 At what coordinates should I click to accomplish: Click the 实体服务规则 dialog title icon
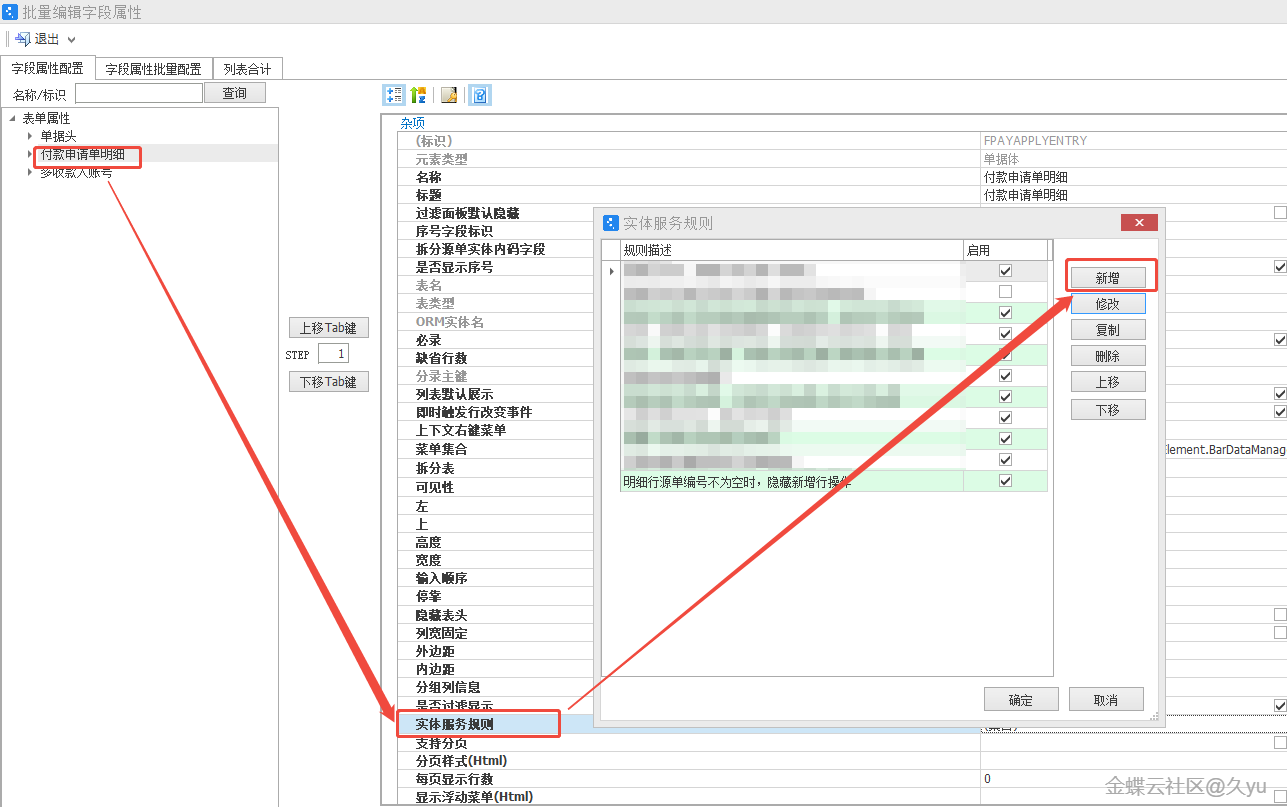pyautogui.click(x=611, y=222)
